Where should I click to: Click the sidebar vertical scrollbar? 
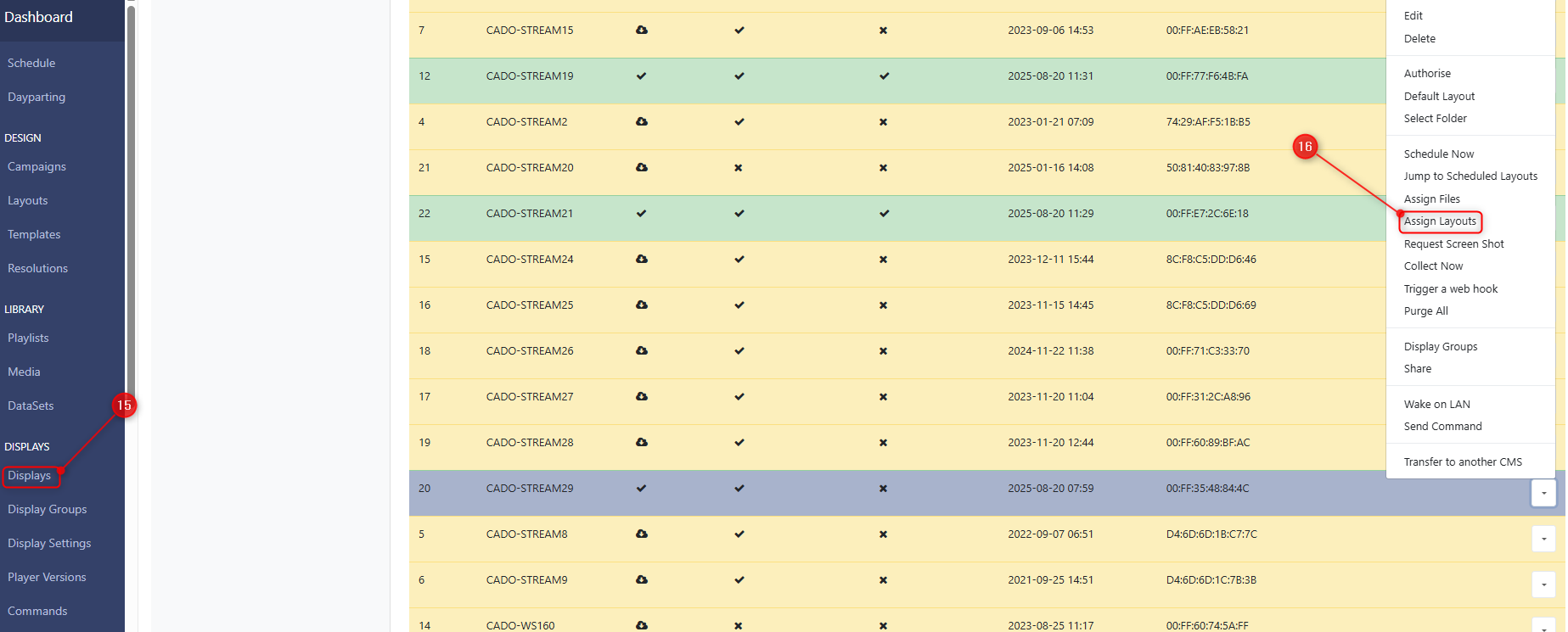[x=131, y=204]
